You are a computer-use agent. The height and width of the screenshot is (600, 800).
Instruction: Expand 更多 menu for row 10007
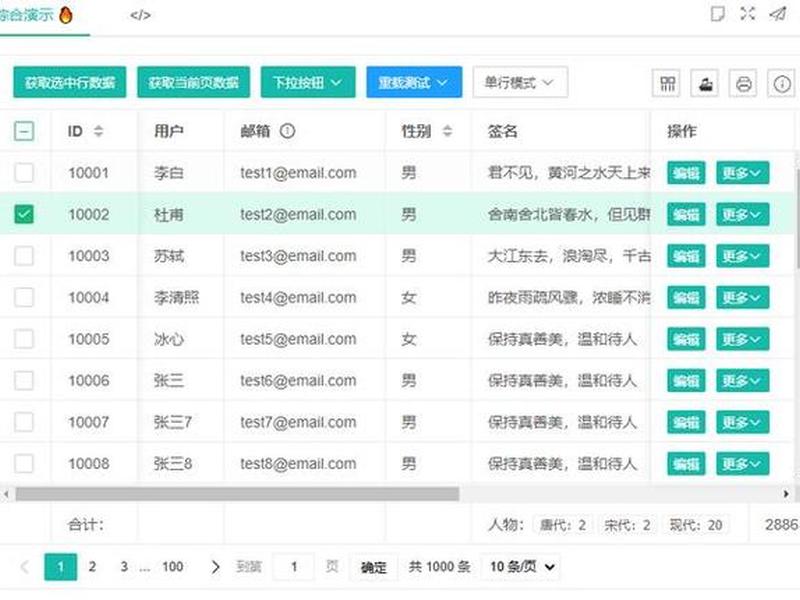pyautogui.click(x=742, y=422)
